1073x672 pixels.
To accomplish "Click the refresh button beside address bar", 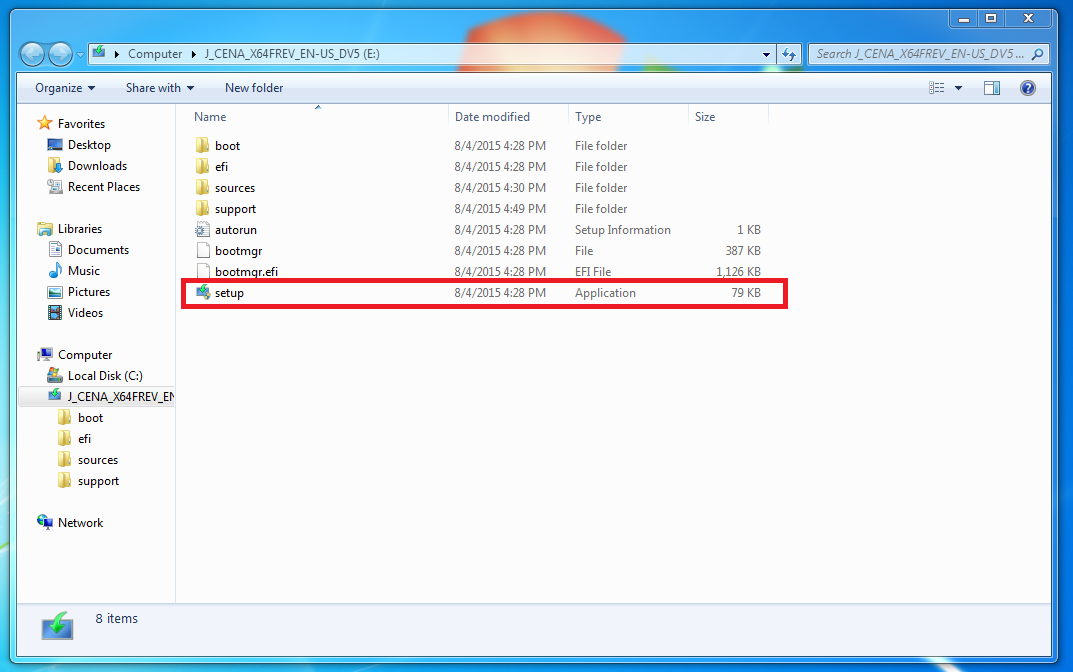I will click(x=790, y=54).
